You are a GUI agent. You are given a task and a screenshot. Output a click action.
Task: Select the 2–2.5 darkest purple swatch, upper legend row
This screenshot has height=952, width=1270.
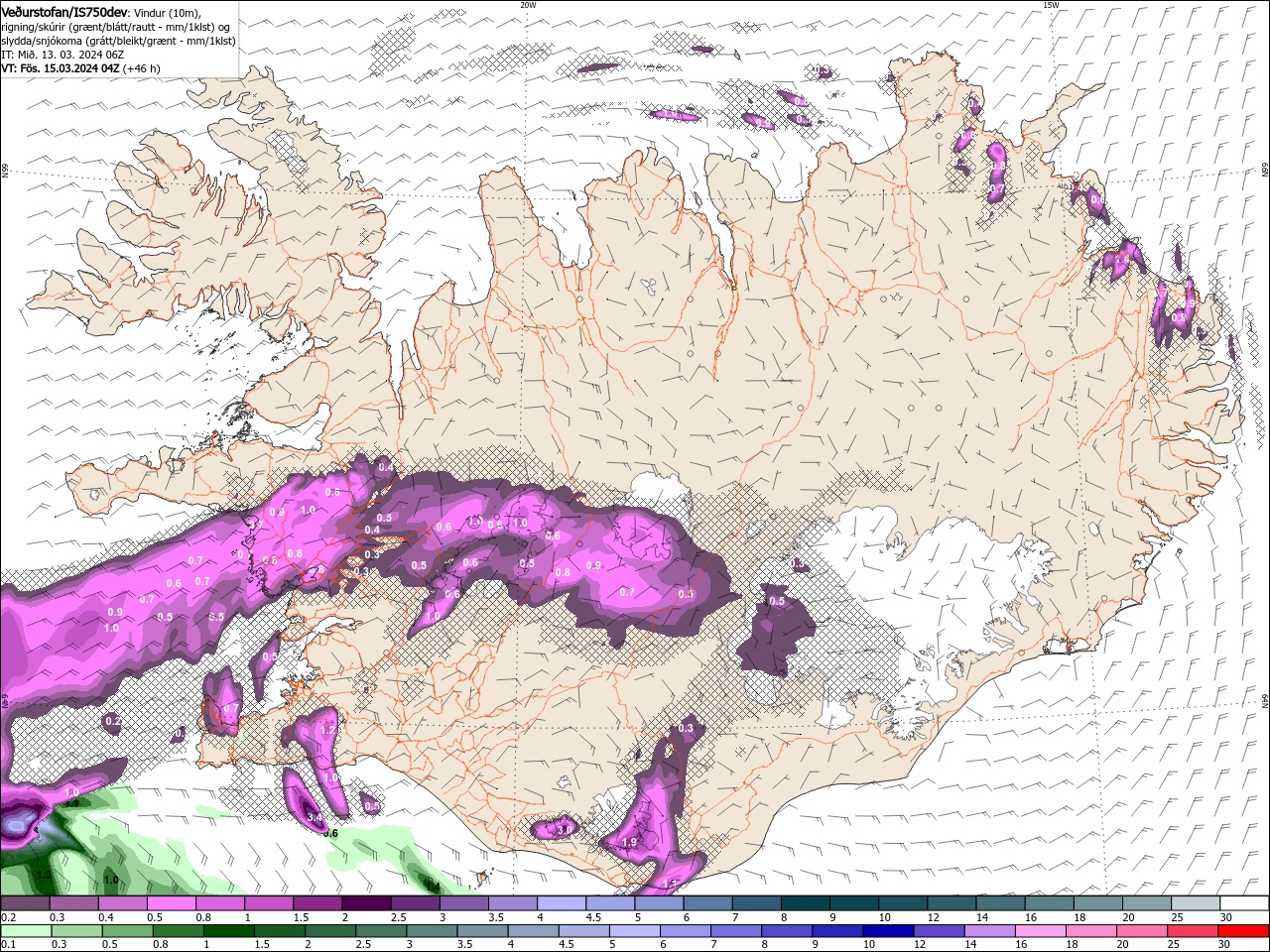tap(366, 903)
